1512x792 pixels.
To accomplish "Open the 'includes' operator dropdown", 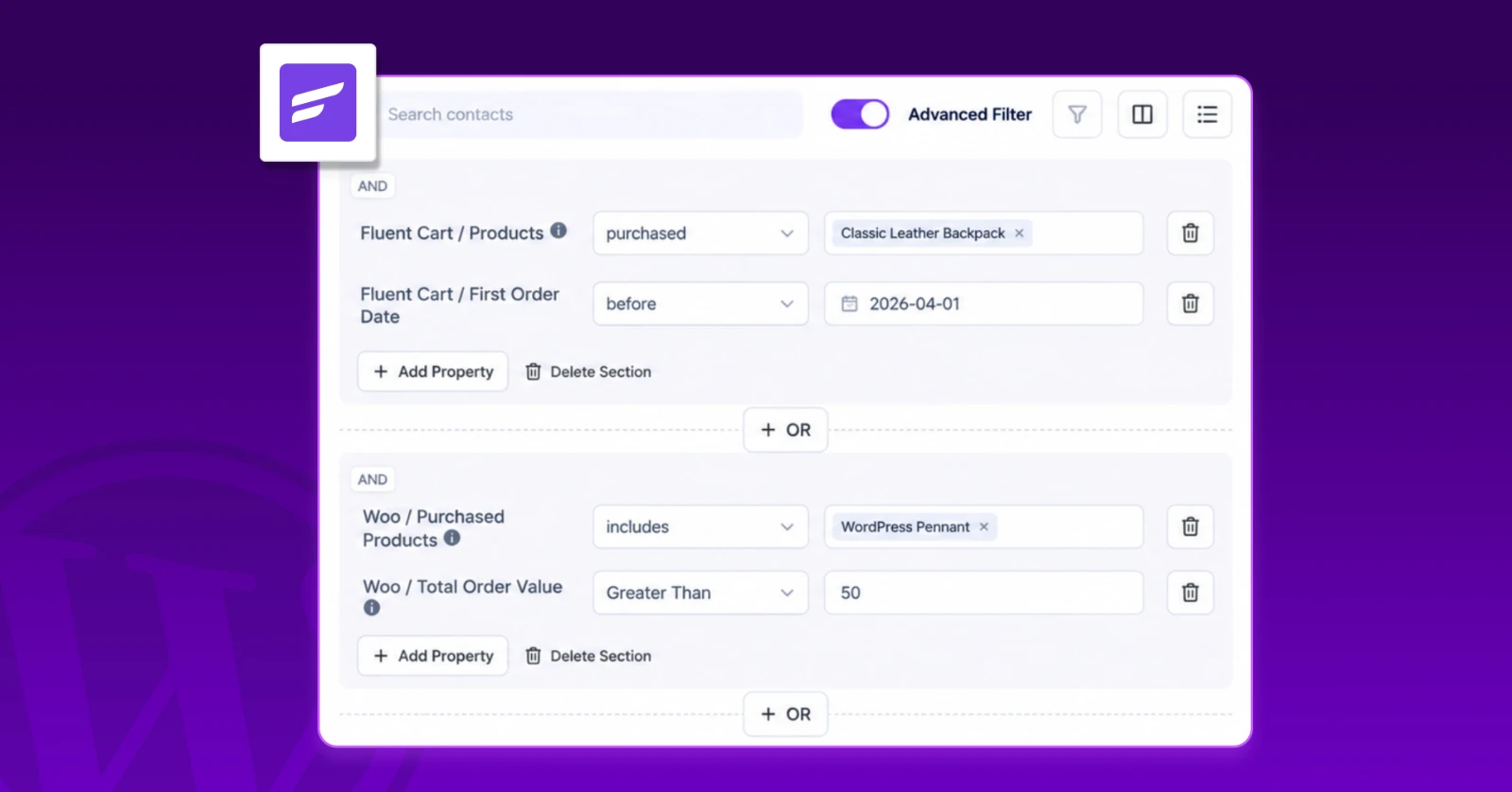I will point(700,526).
